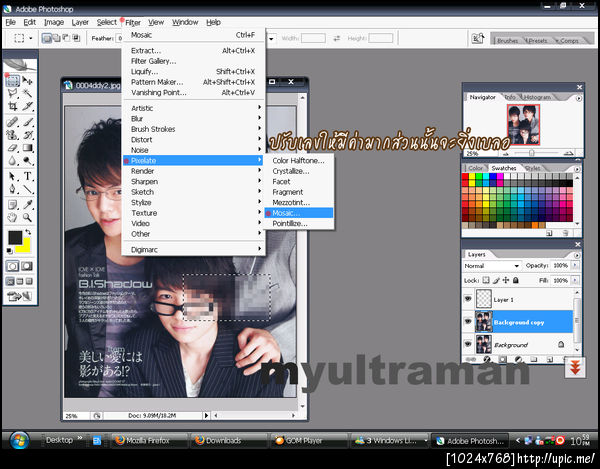Select the Brush tool
600x469 pixels.
(x=28, y=122)
